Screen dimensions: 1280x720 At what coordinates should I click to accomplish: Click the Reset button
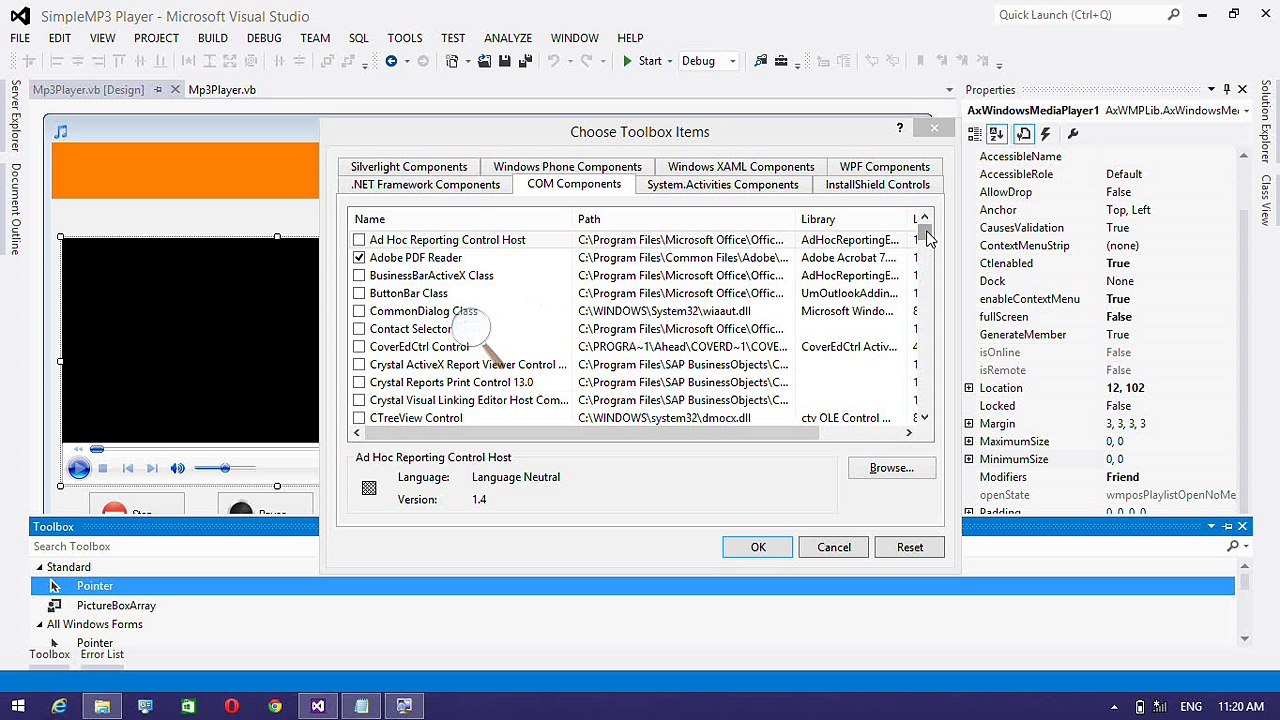click(910, 547)
